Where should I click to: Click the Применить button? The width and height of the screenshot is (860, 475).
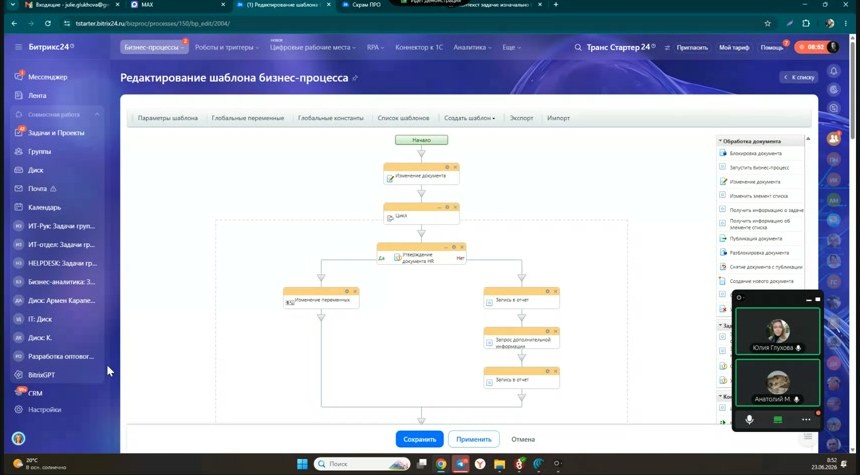(474, 439)
